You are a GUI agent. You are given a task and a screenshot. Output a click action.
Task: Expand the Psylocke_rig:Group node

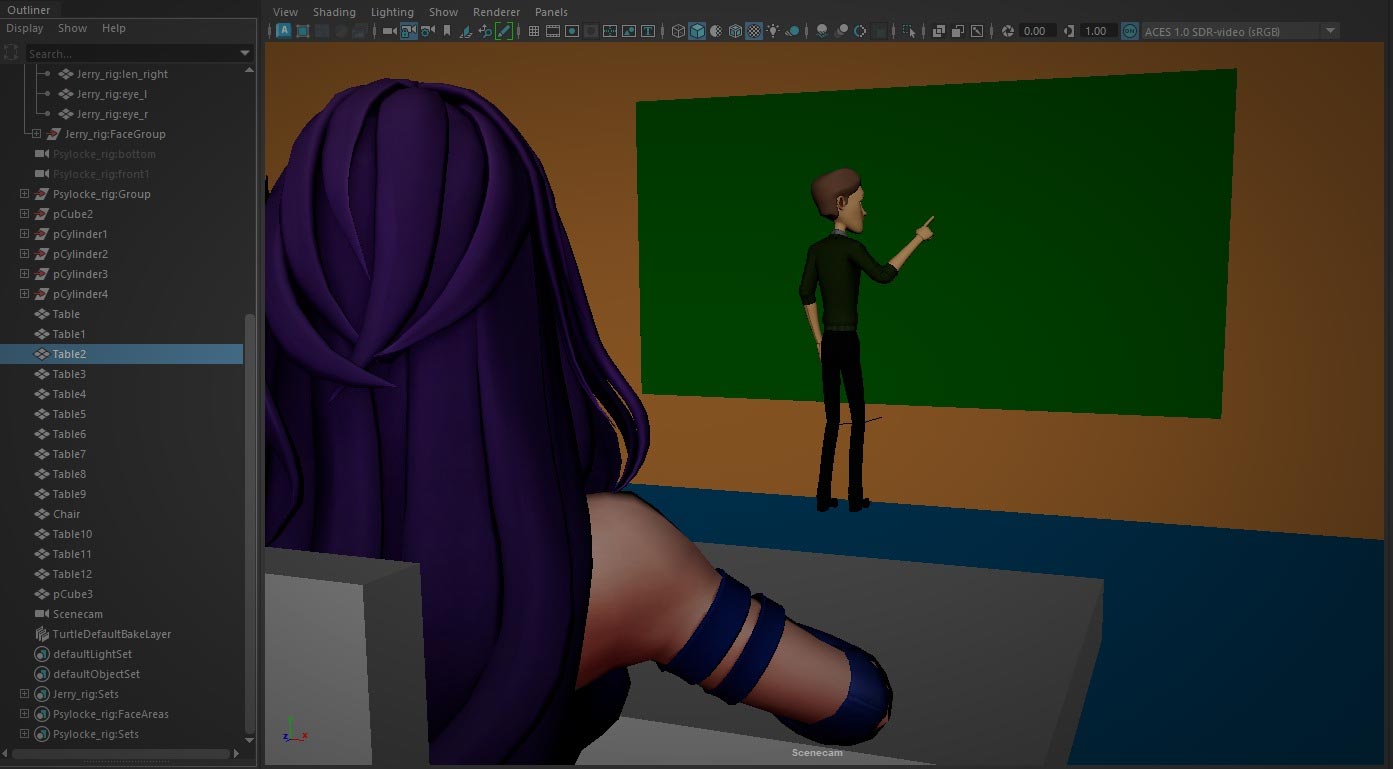pyautogui.click(x=24, y=194)
